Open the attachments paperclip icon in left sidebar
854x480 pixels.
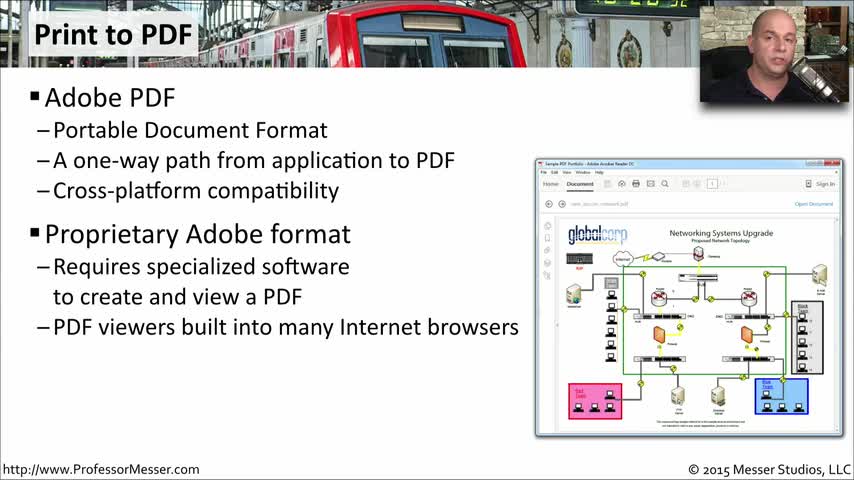[547, 251]
